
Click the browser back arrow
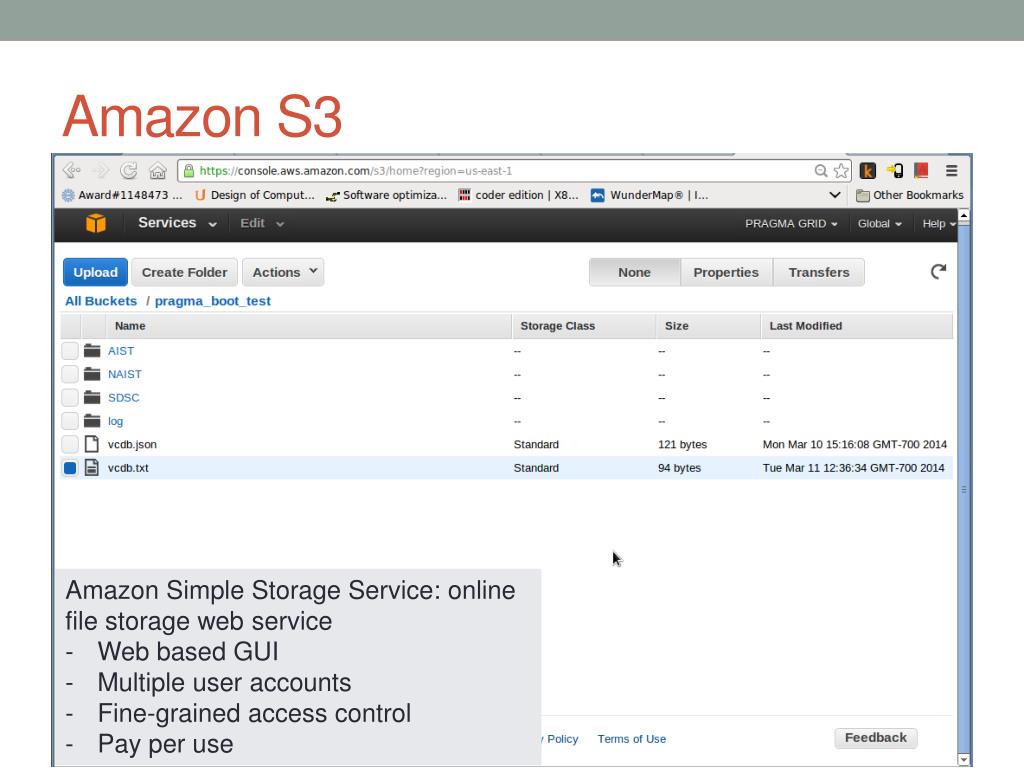click(71, 170)
